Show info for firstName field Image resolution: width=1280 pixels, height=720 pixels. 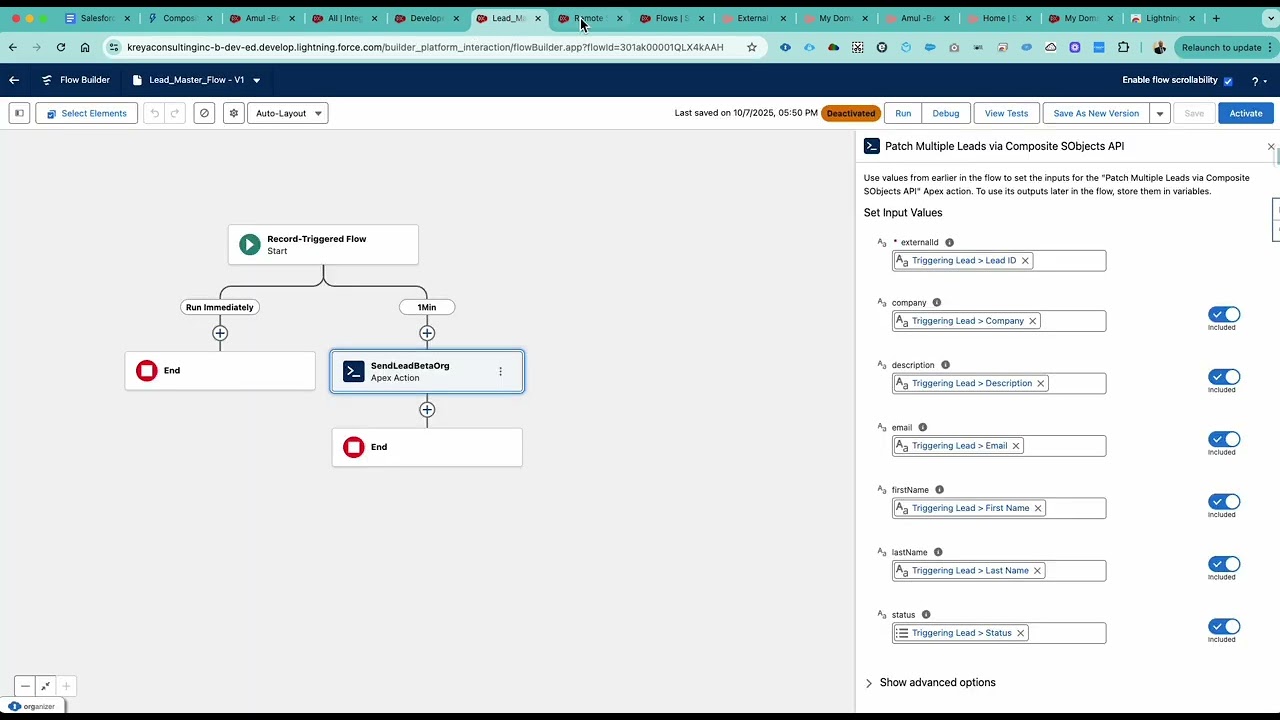click(939, 490)
